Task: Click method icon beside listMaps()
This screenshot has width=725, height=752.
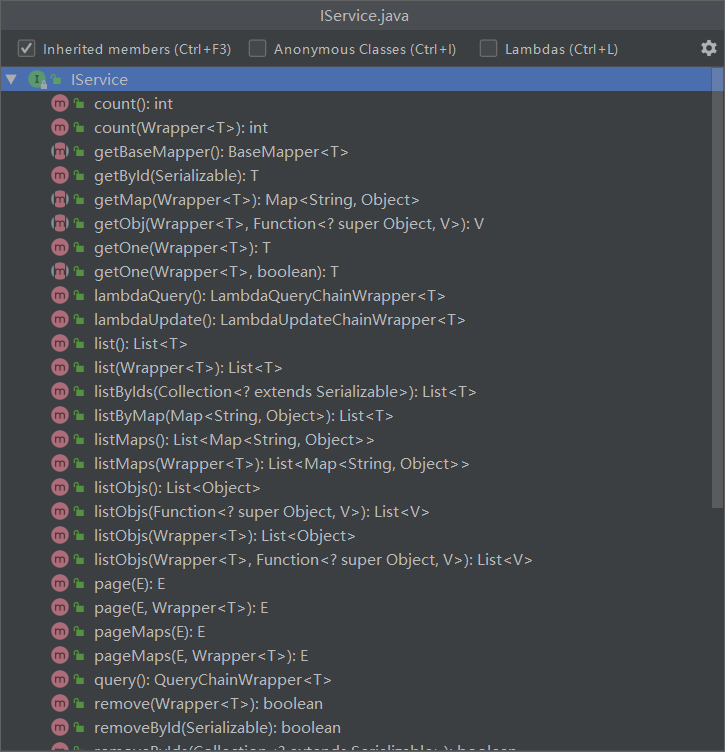Action: pos(60,439)
